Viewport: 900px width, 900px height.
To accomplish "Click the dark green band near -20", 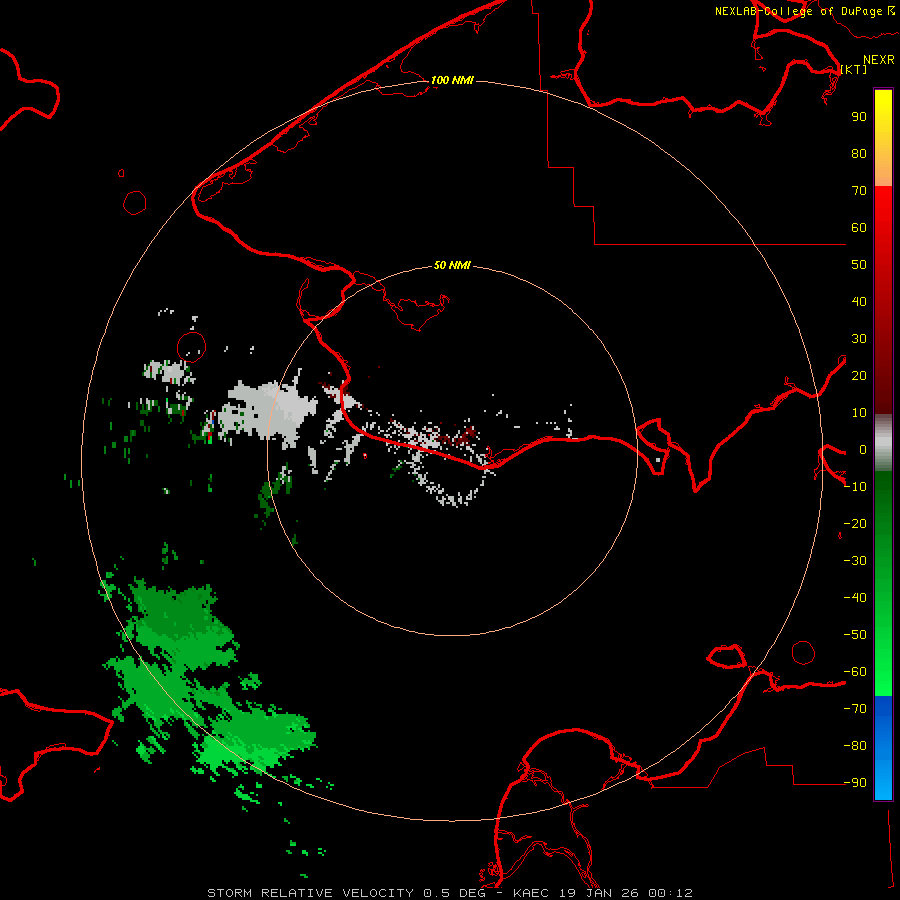I will (883, 517).
